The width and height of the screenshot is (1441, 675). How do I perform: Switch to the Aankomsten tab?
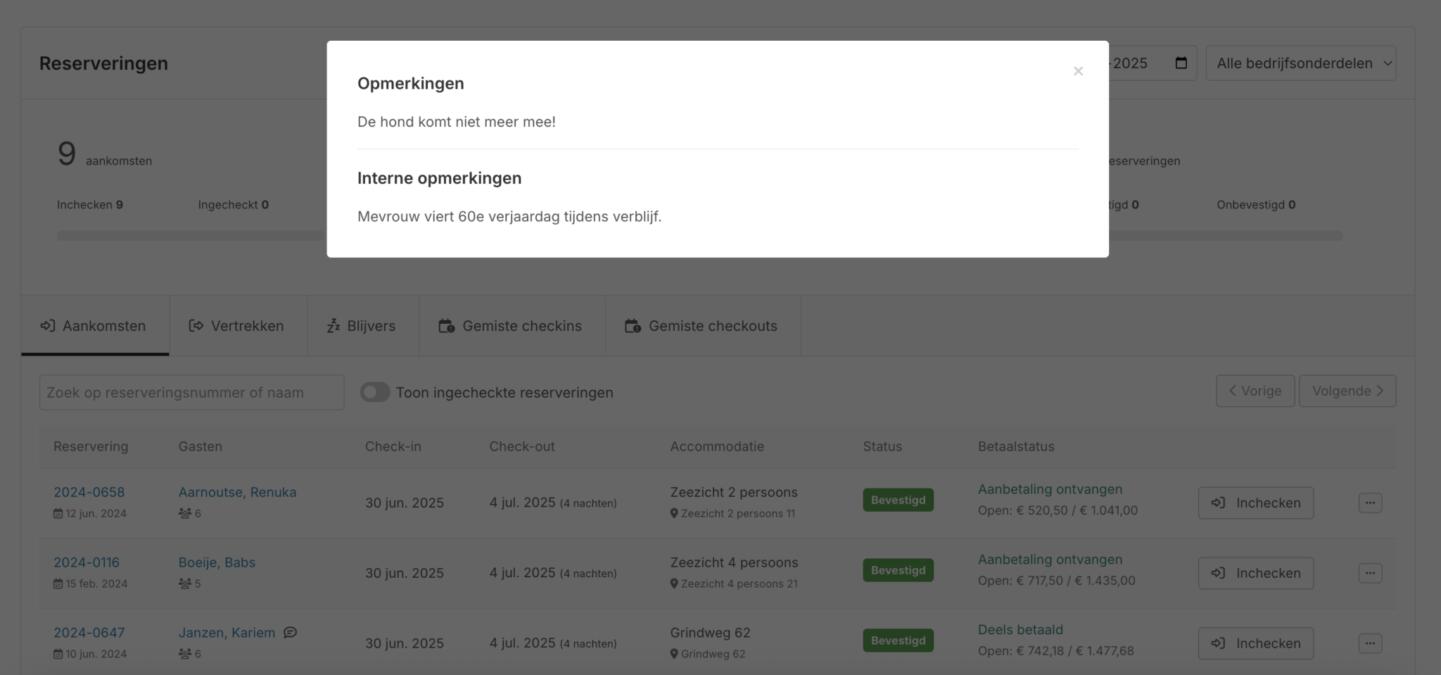(x=95, y=326)
